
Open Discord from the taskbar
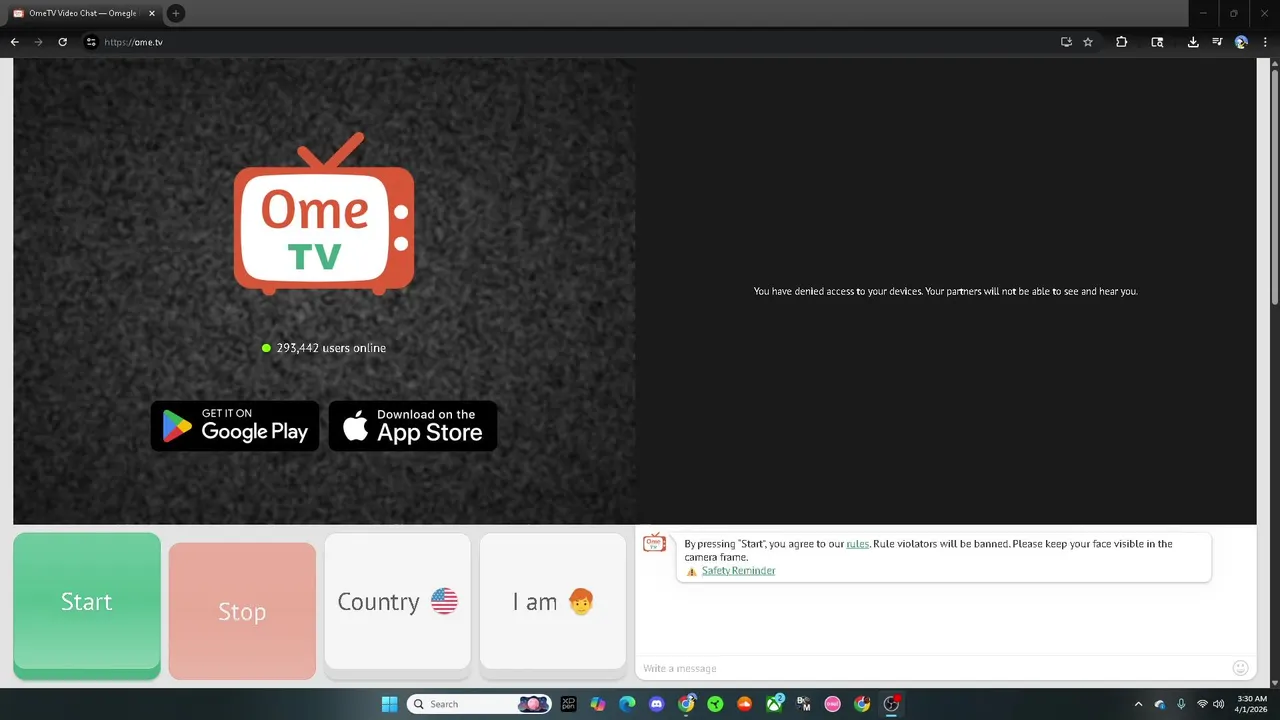(656, 704)
